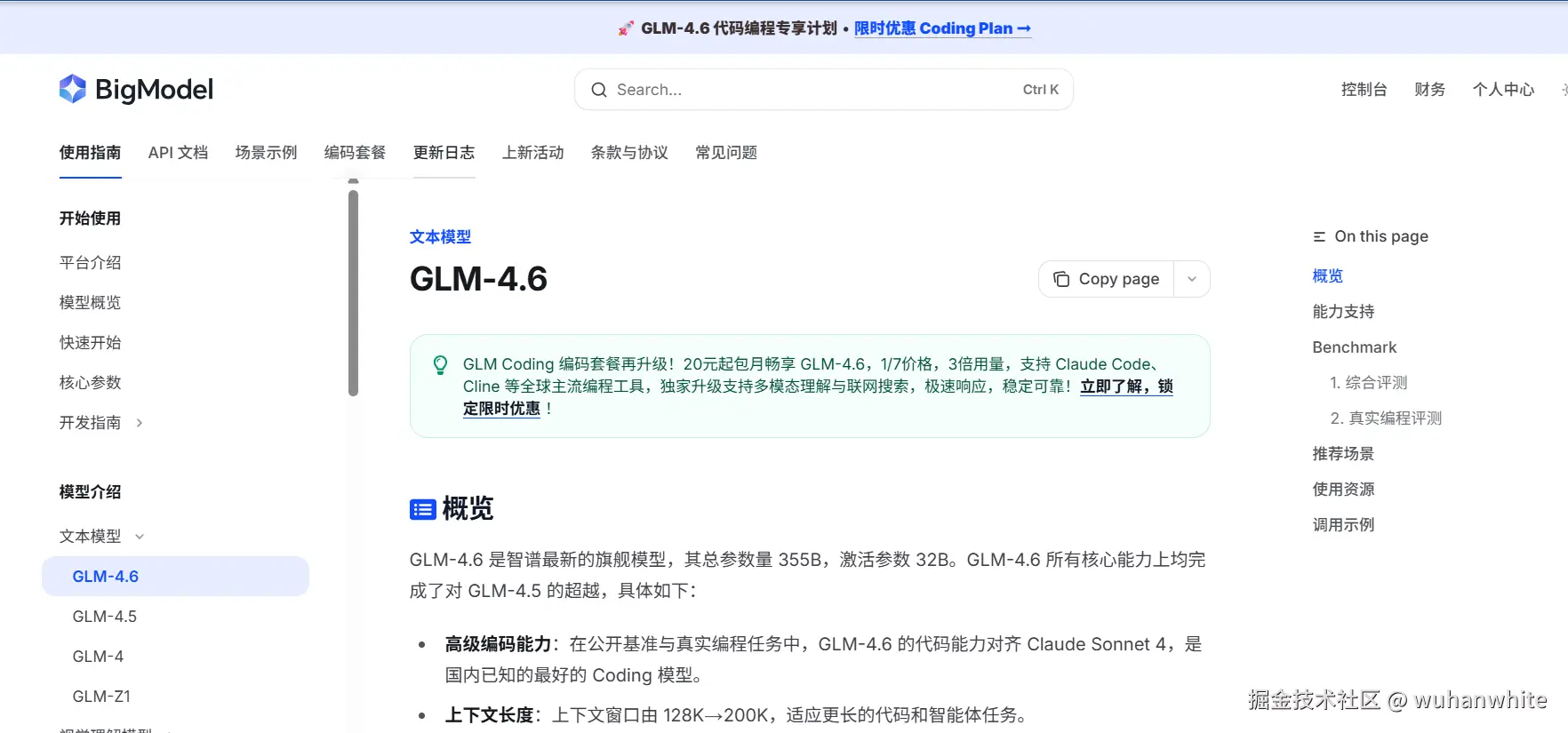This screenshot has width=1568, height=733.
Task: Switch to the 使用指南 tab
Action: pyautogui.click(x=91, y=153)
